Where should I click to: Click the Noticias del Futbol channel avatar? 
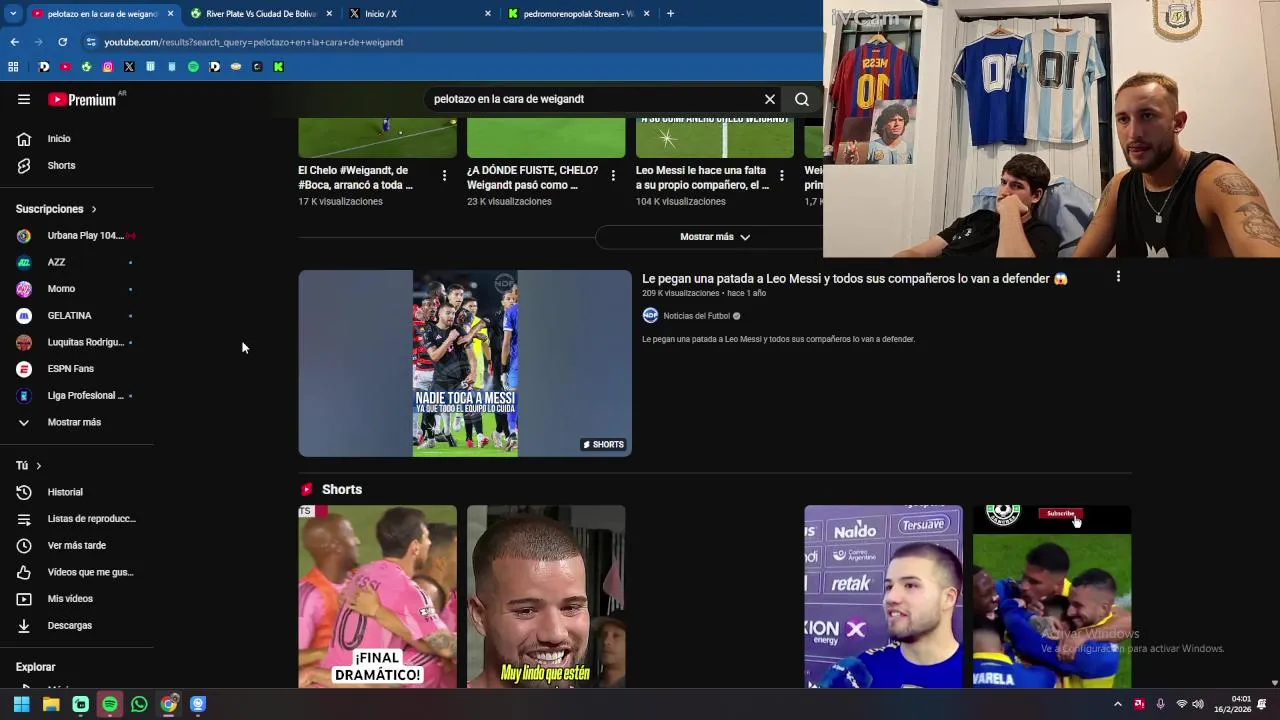pos(650,315)
